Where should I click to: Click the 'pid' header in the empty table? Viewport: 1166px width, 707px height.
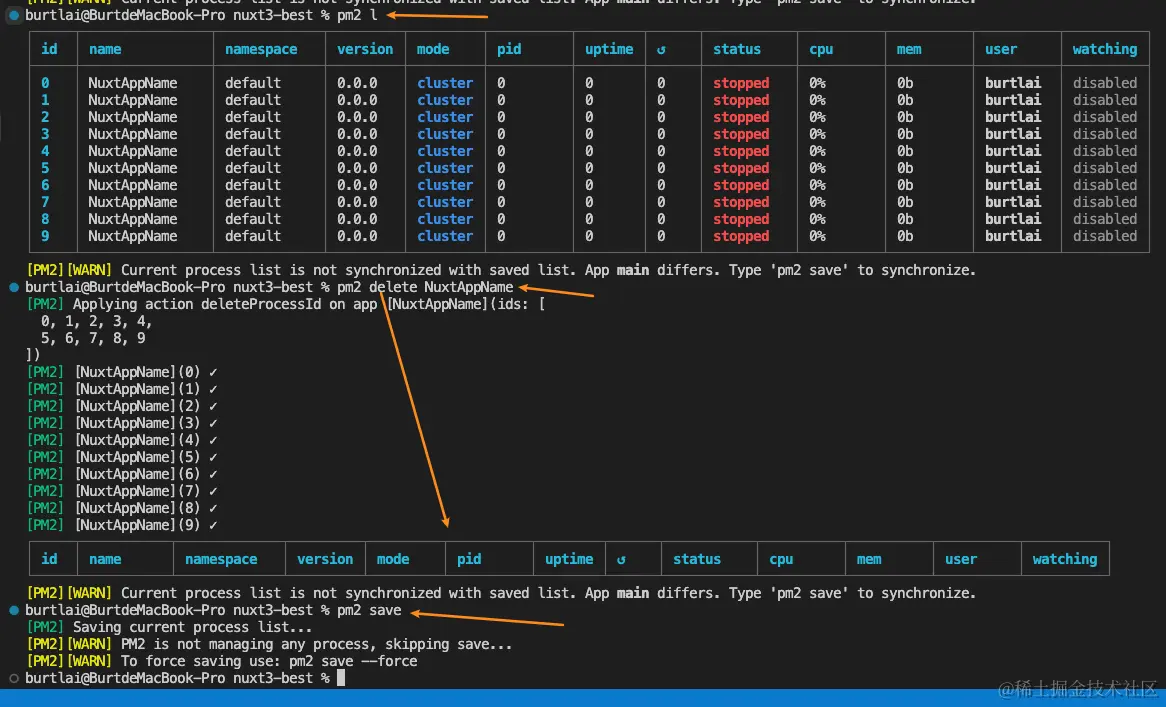pos(469,559)
